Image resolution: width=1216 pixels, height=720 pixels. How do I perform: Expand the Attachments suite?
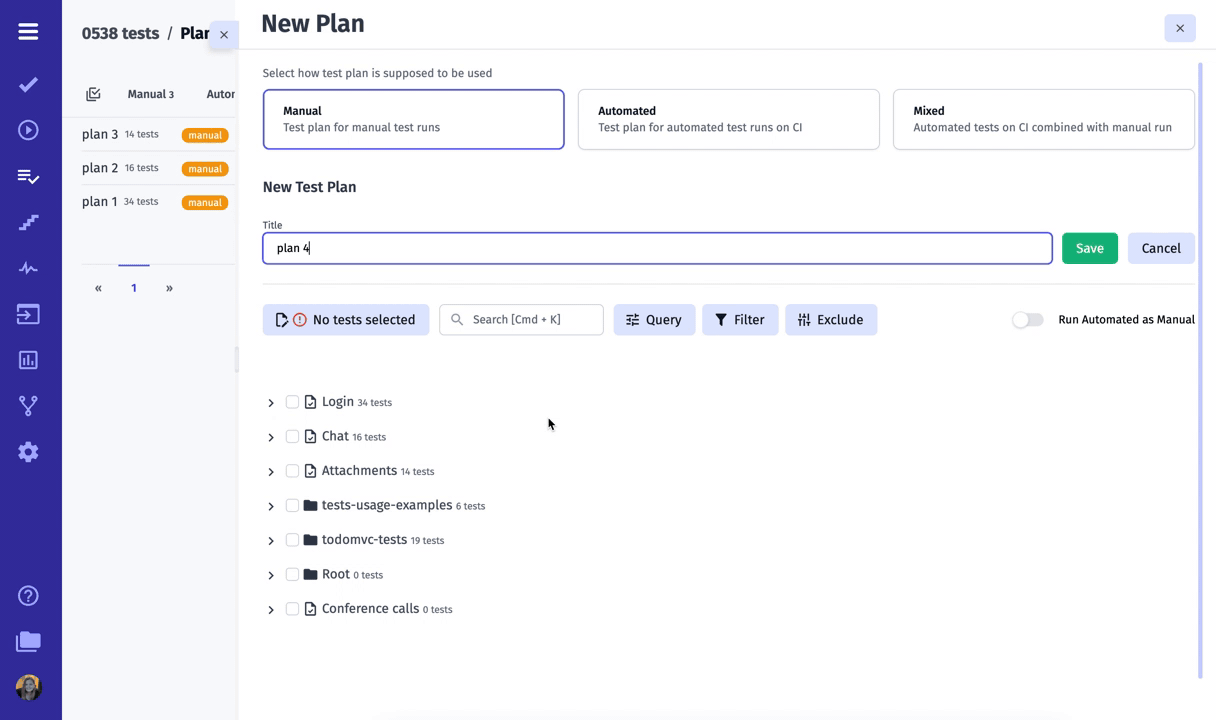coord(271,472)
